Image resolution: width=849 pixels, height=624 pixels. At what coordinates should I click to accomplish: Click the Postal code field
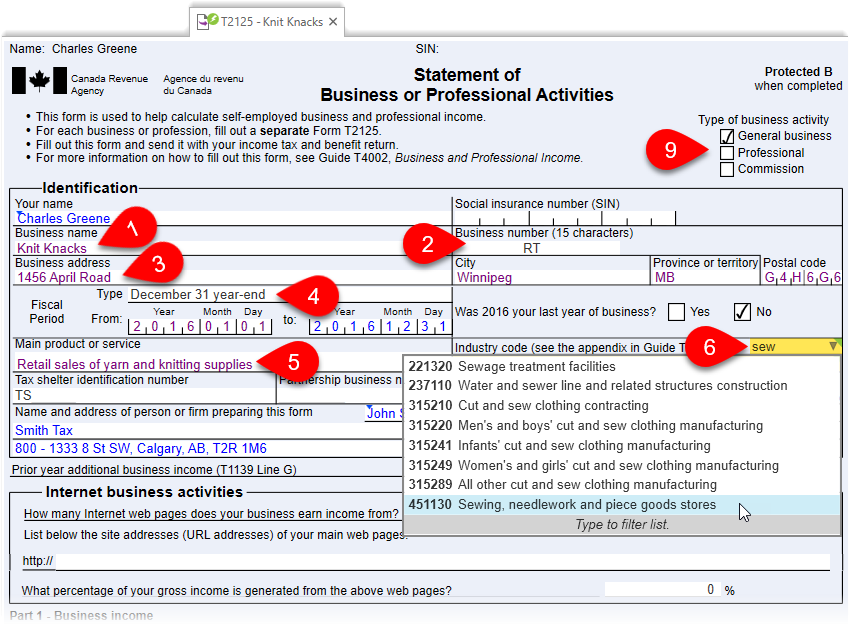point(802,277)
